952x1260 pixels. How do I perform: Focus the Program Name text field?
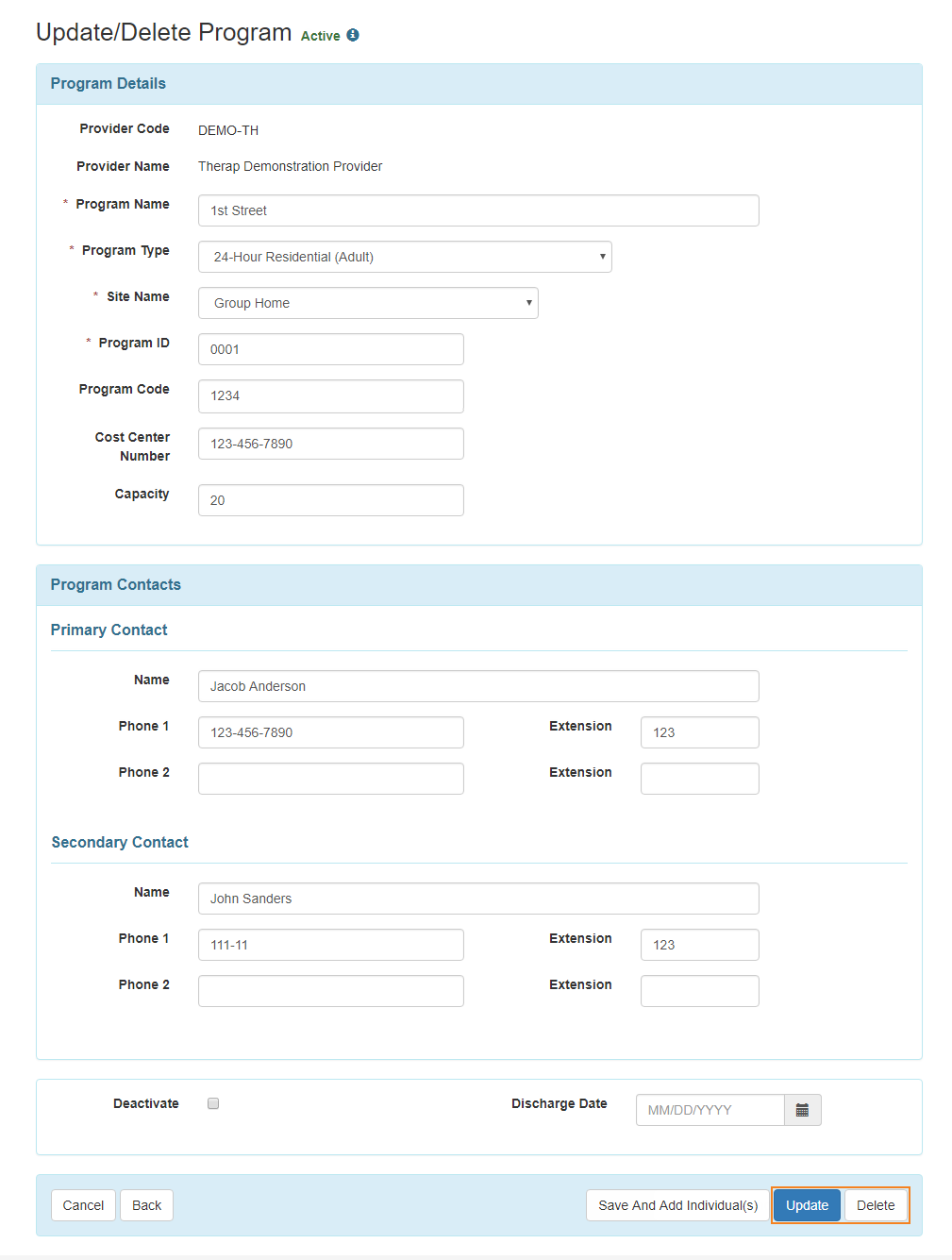coord(478,210)
